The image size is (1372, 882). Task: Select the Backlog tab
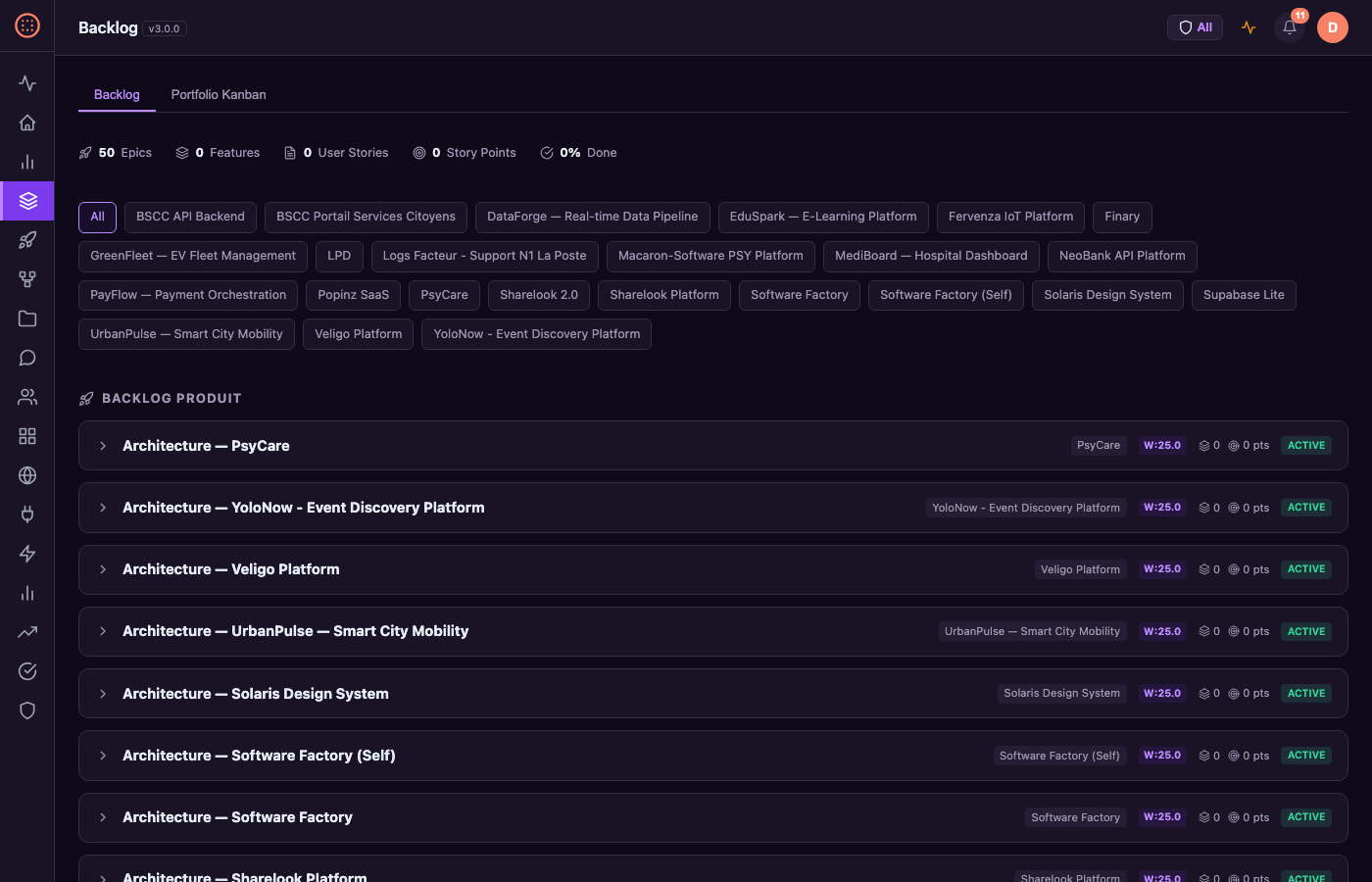(117, 95)
